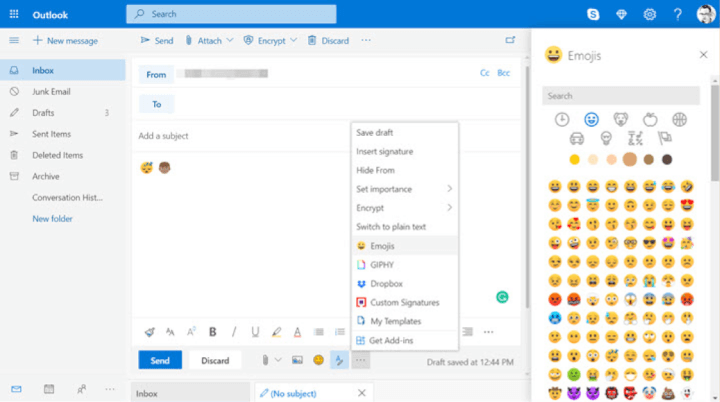
Task: Switch to Mail view in bottom-left
Action: tap(16, 389)
